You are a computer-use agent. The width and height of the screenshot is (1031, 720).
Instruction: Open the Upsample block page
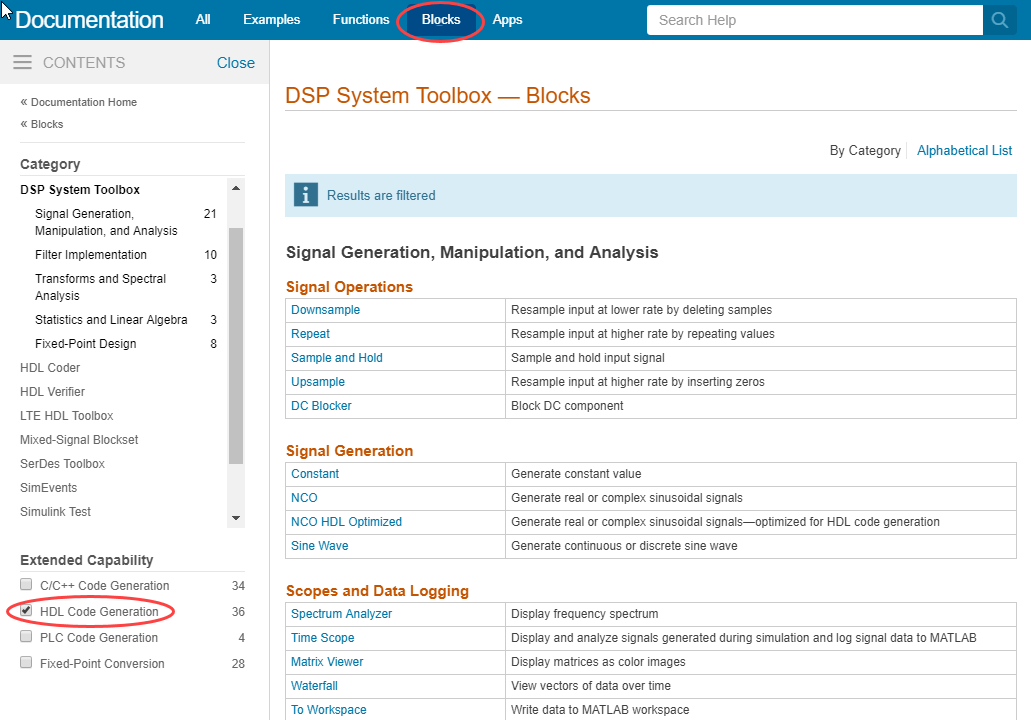pyautogui.click(x=318, y=382)
